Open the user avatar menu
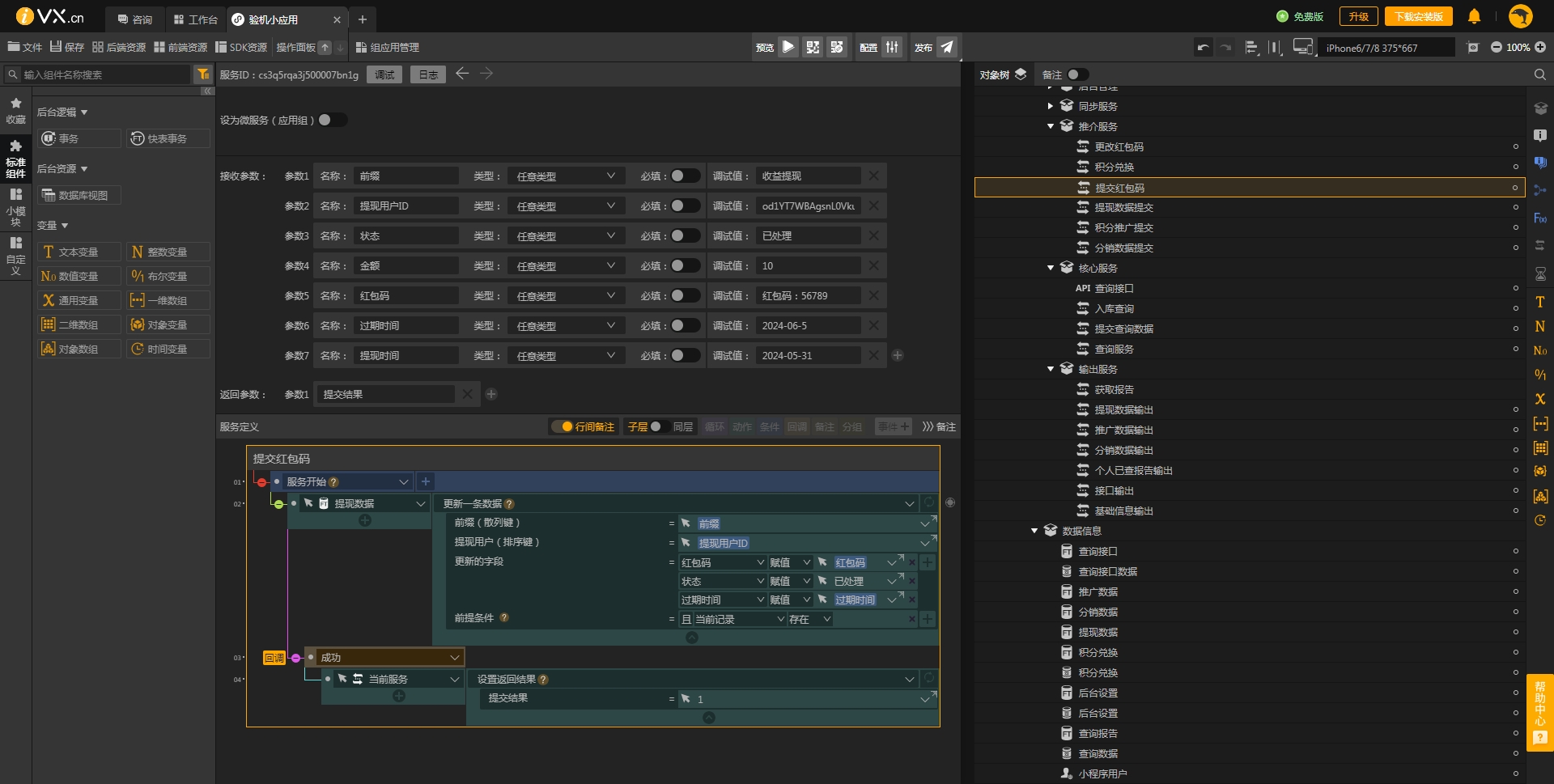1554x784 pixels. pyautogui.click(x=1521, y=16)
